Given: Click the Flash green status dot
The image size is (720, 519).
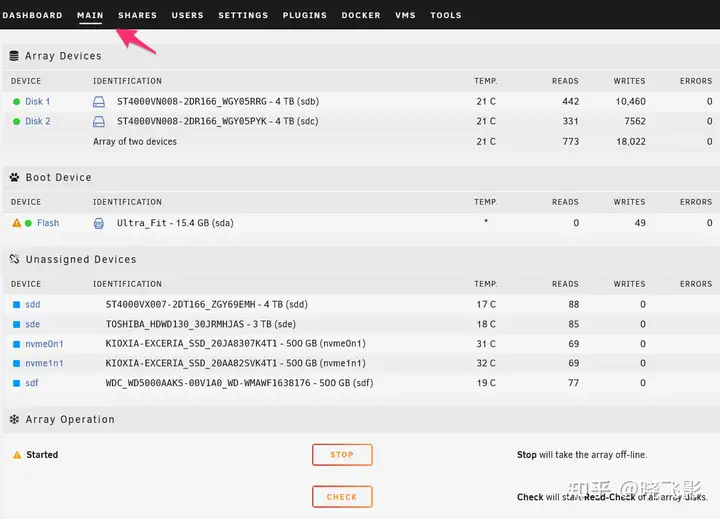Looking at the screenshot, I should tap(28, 223).
